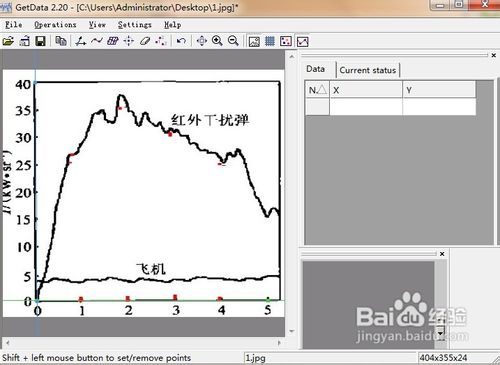The height and width of the screenshot is (365, 500).
Task: Click the '1.jpg' status bar entry
Action: pyautogui.click(x=255, y=358)
